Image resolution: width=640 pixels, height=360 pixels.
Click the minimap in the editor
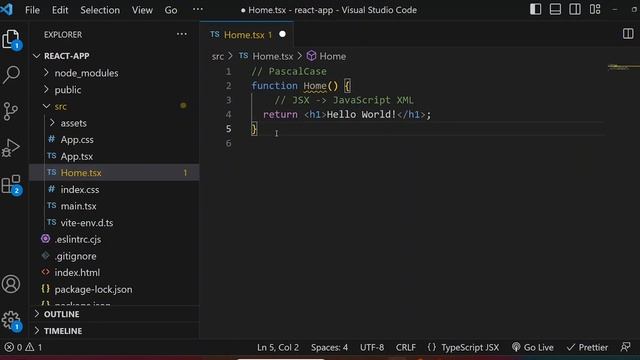pos(623,67)
